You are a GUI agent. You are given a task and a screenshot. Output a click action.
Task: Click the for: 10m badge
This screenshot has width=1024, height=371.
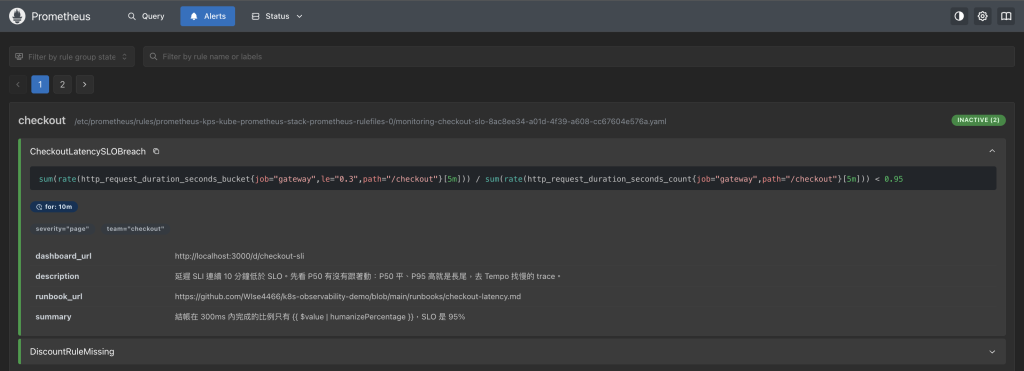[x=54, y=206]
